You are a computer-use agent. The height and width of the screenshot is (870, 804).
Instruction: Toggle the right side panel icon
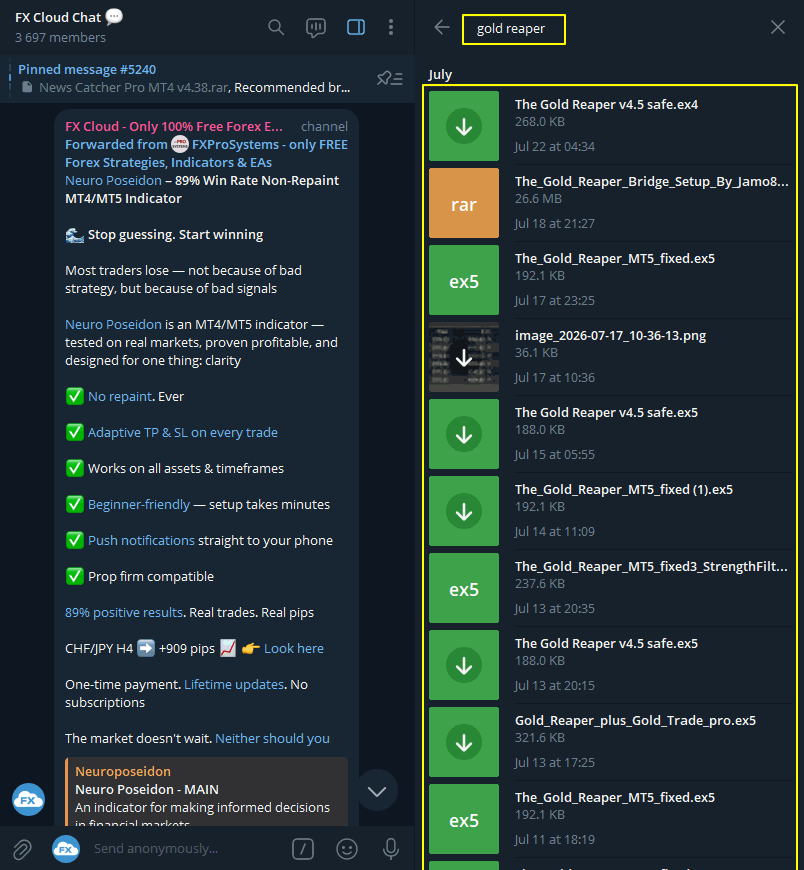tap(356, 27)
